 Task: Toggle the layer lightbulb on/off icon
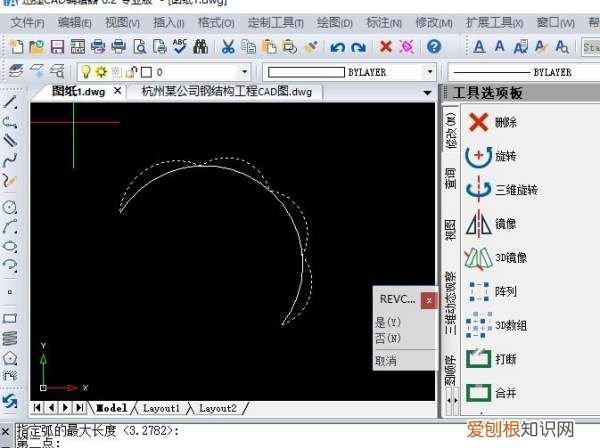pyautogui.click(x=86, y=72)
